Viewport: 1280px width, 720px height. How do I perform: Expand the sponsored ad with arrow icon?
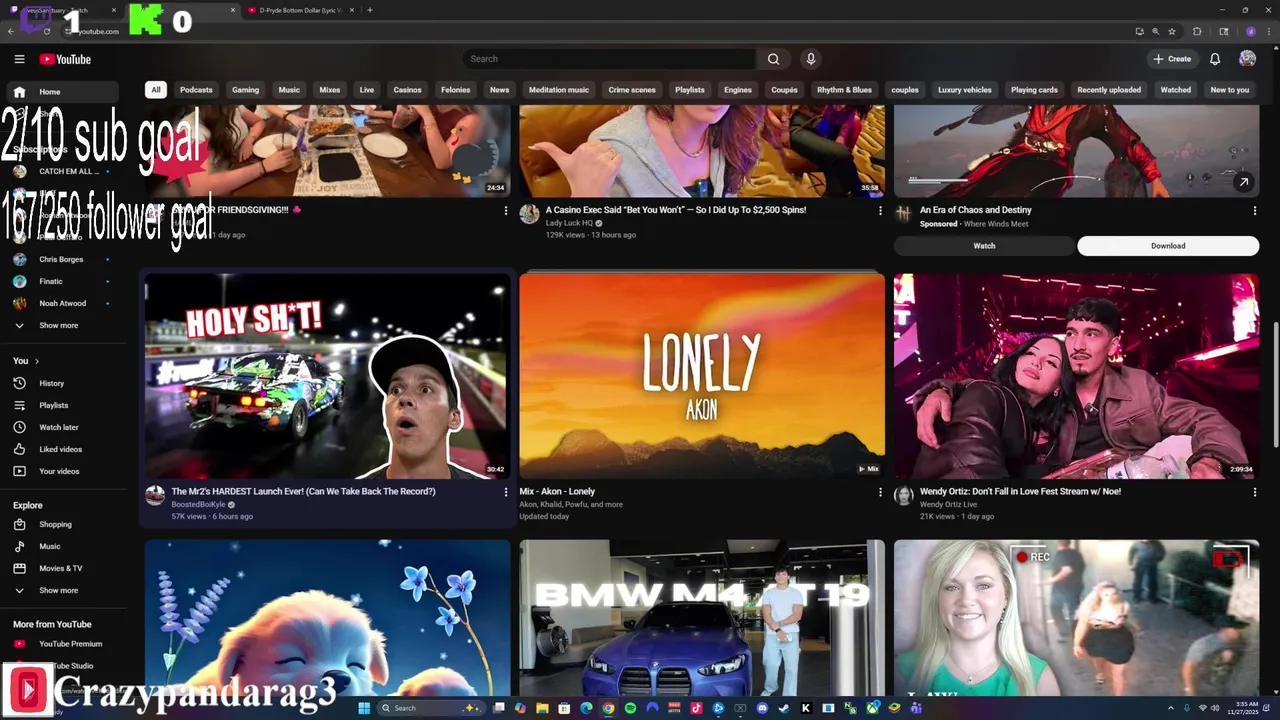[x=1243, y=182]
